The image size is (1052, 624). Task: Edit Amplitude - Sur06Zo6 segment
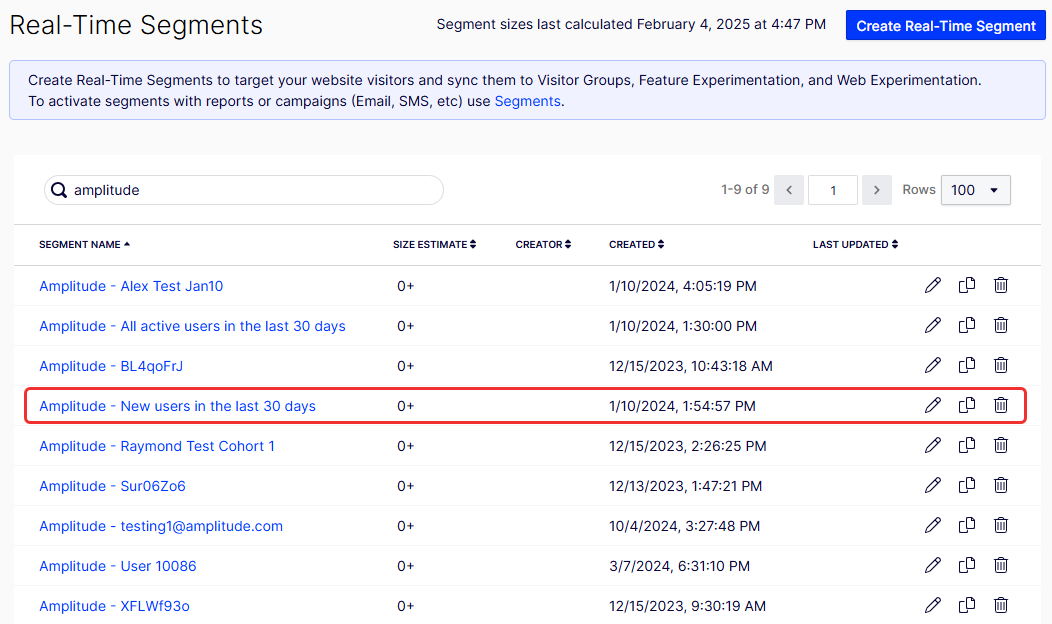tap(933, 485)
